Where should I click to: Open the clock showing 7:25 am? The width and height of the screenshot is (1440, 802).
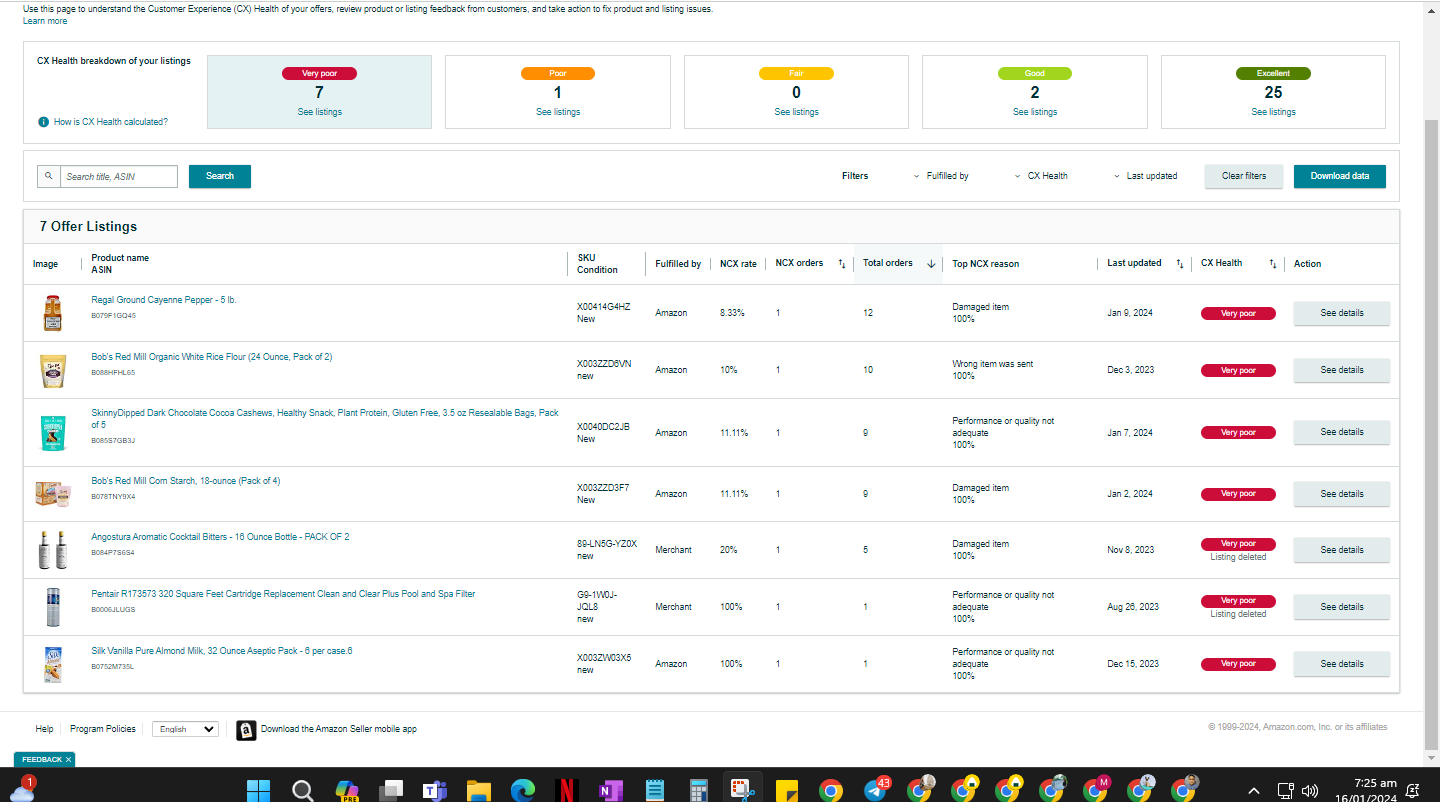pyautogui.click(x=1375, y=783)
